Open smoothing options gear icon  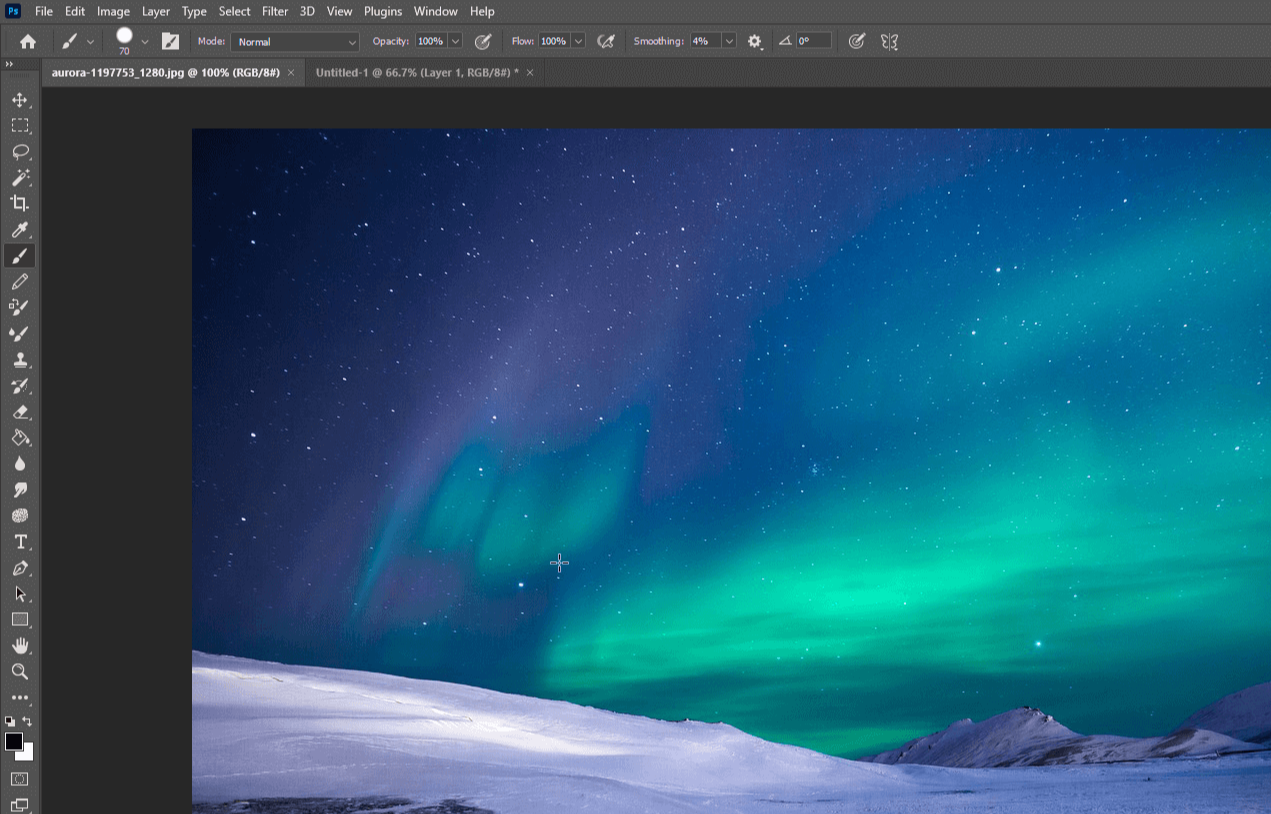[755, 42]
